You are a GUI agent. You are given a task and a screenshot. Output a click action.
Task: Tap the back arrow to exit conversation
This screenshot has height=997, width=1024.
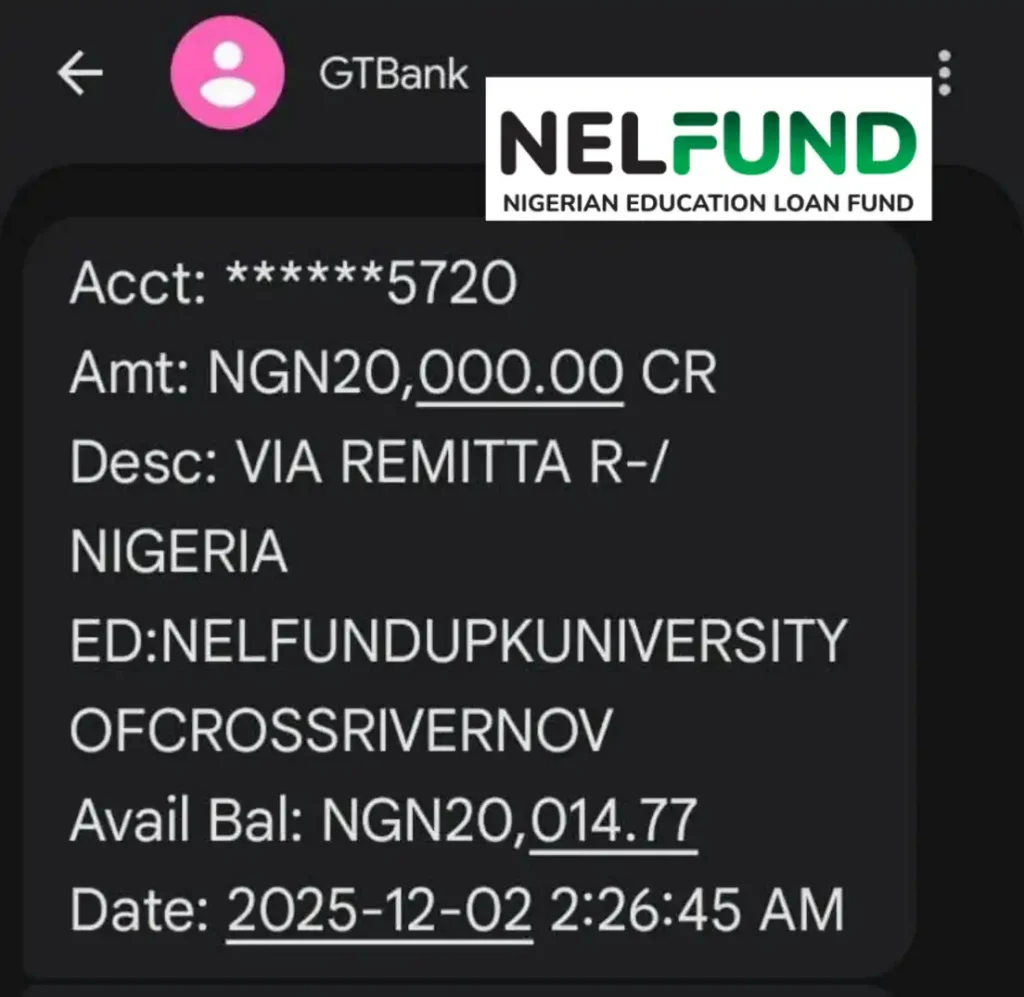click(x=82, y=71)
